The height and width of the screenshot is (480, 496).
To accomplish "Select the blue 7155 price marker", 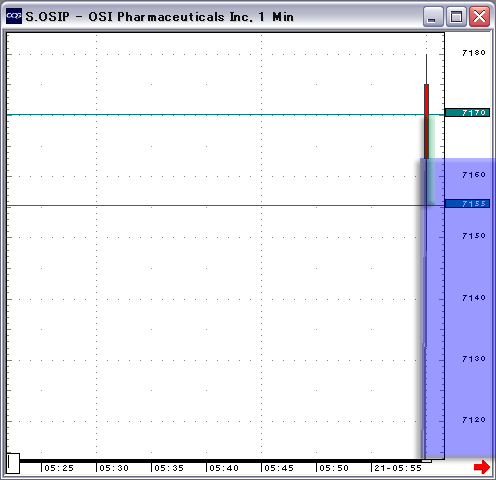I will (x=467, y=203).
